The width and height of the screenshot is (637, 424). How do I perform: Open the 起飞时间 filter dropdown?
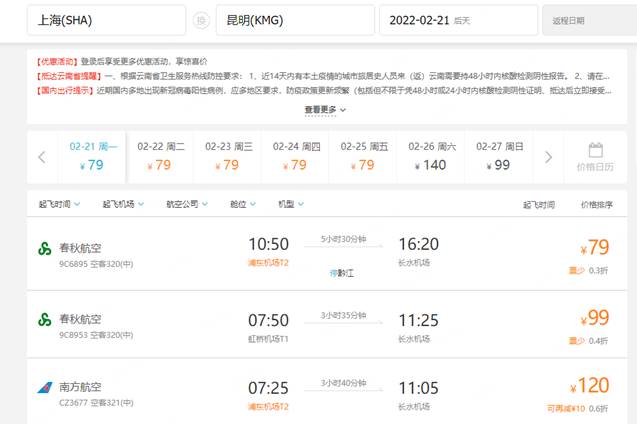[59, 204]
